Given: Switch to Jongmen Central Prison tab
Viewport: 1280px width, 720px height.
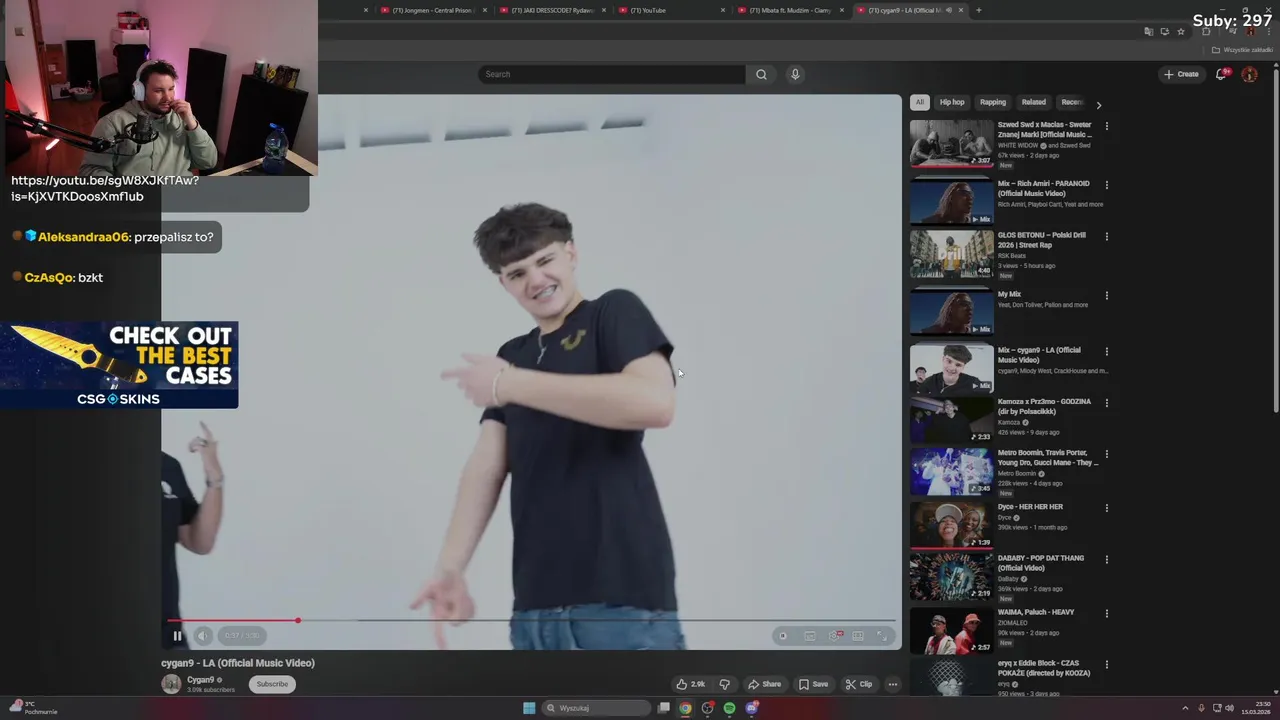Looking at the screenshot, I should [x=431, y=10].
